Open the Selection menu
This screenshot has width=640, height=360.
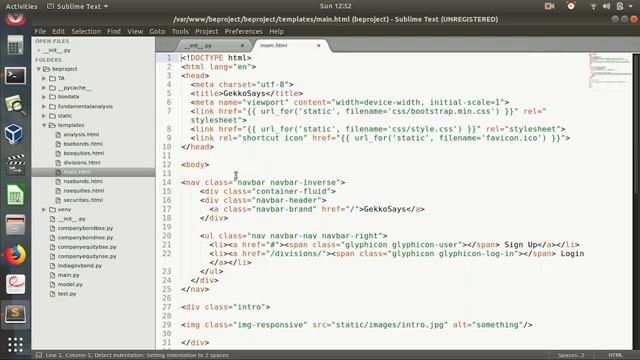(86, 31)
